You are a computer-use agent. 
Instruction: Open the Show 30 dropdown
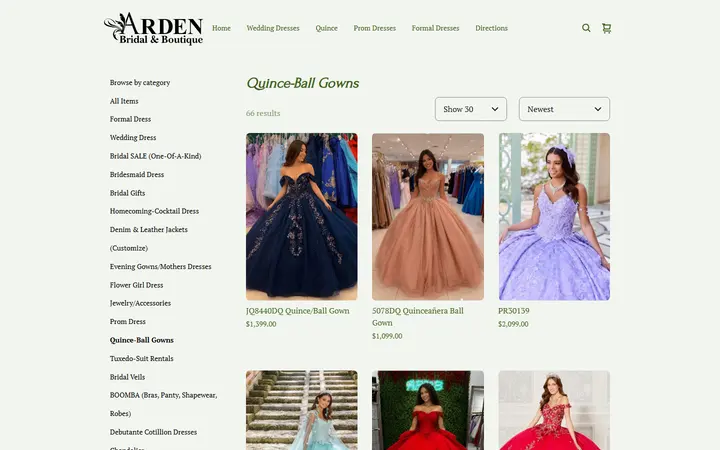click(x=471, y=109)
